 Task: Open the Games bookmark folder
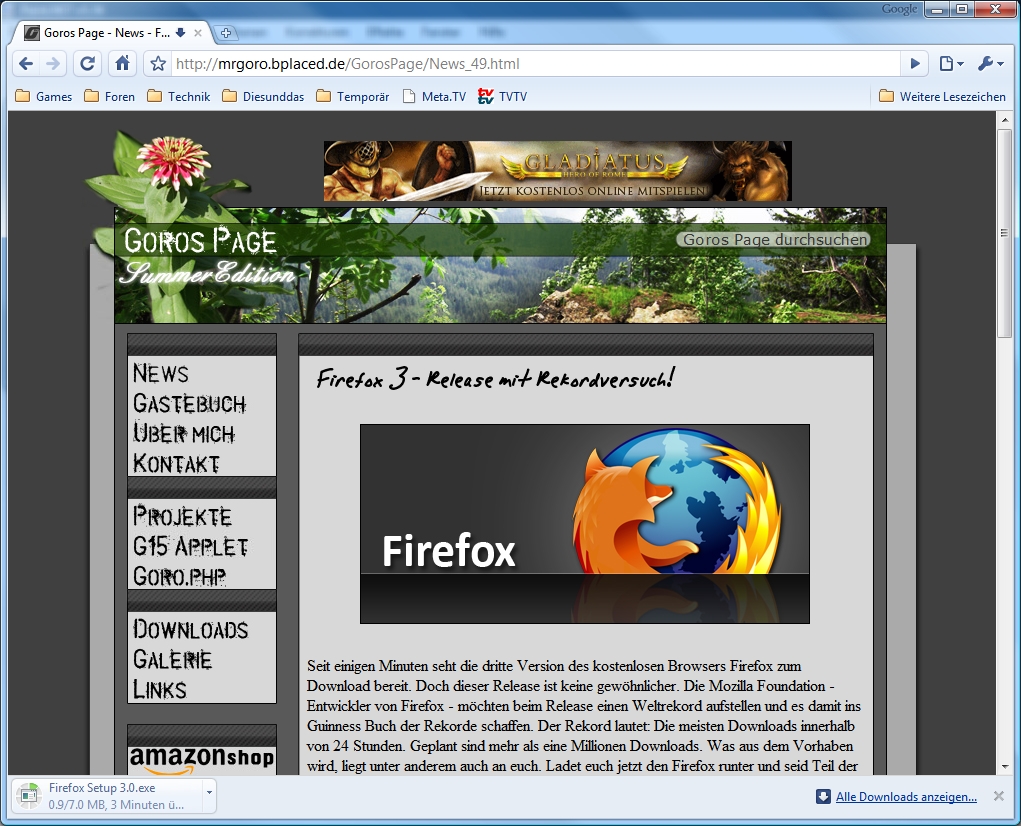point(44,97)
